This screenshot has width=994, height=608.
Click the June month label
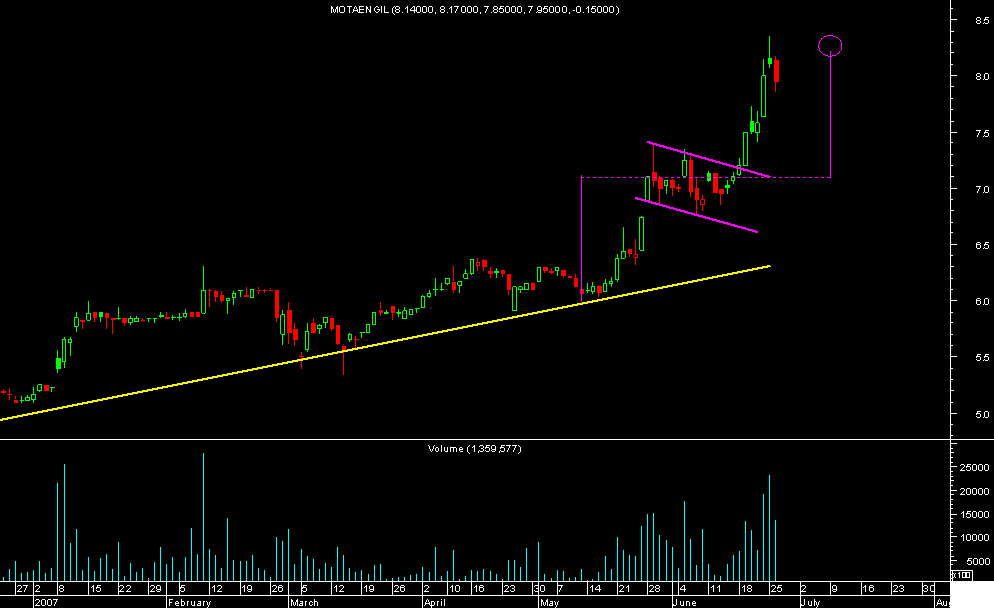685,602
